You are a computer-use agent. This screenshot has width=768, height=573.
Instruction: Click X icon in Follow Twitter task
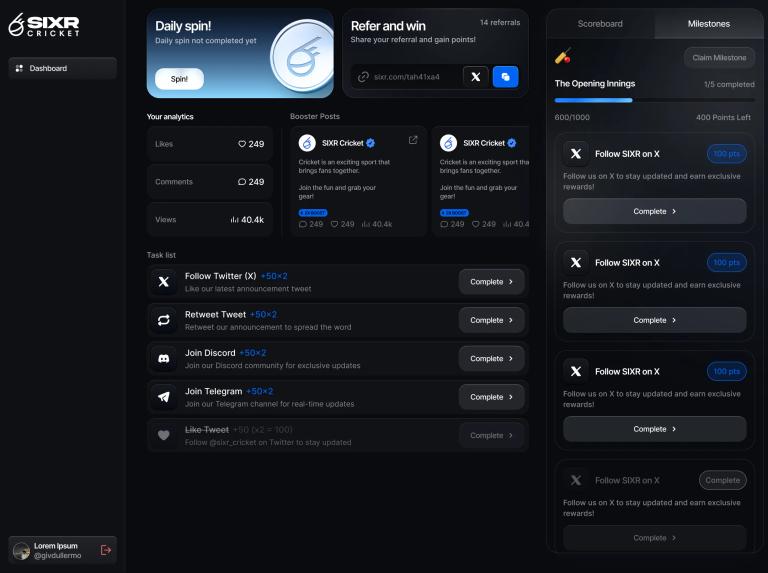164,282
